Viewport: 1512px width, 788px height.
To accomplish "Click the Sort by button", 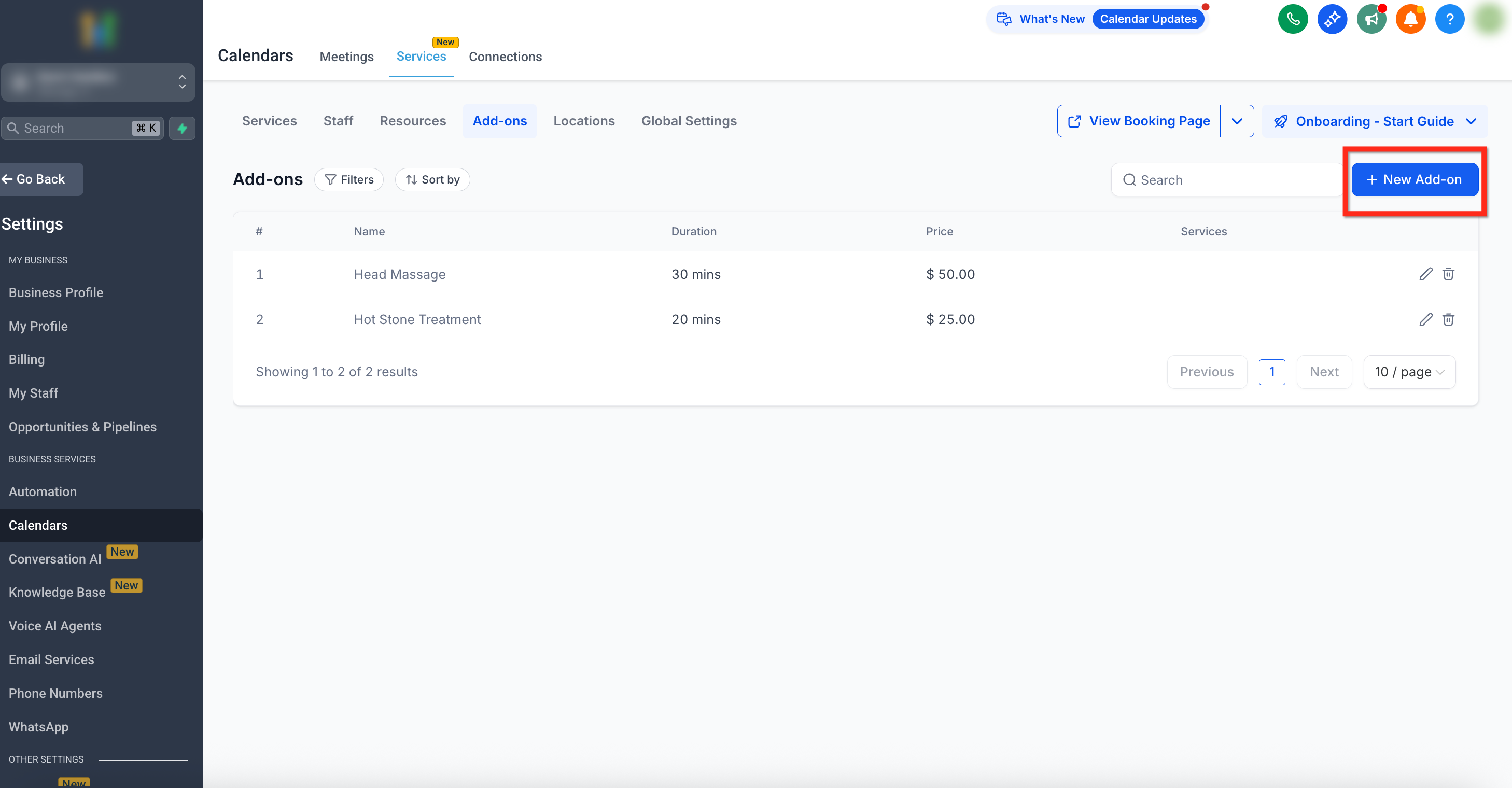I will [x=432, y=179].
